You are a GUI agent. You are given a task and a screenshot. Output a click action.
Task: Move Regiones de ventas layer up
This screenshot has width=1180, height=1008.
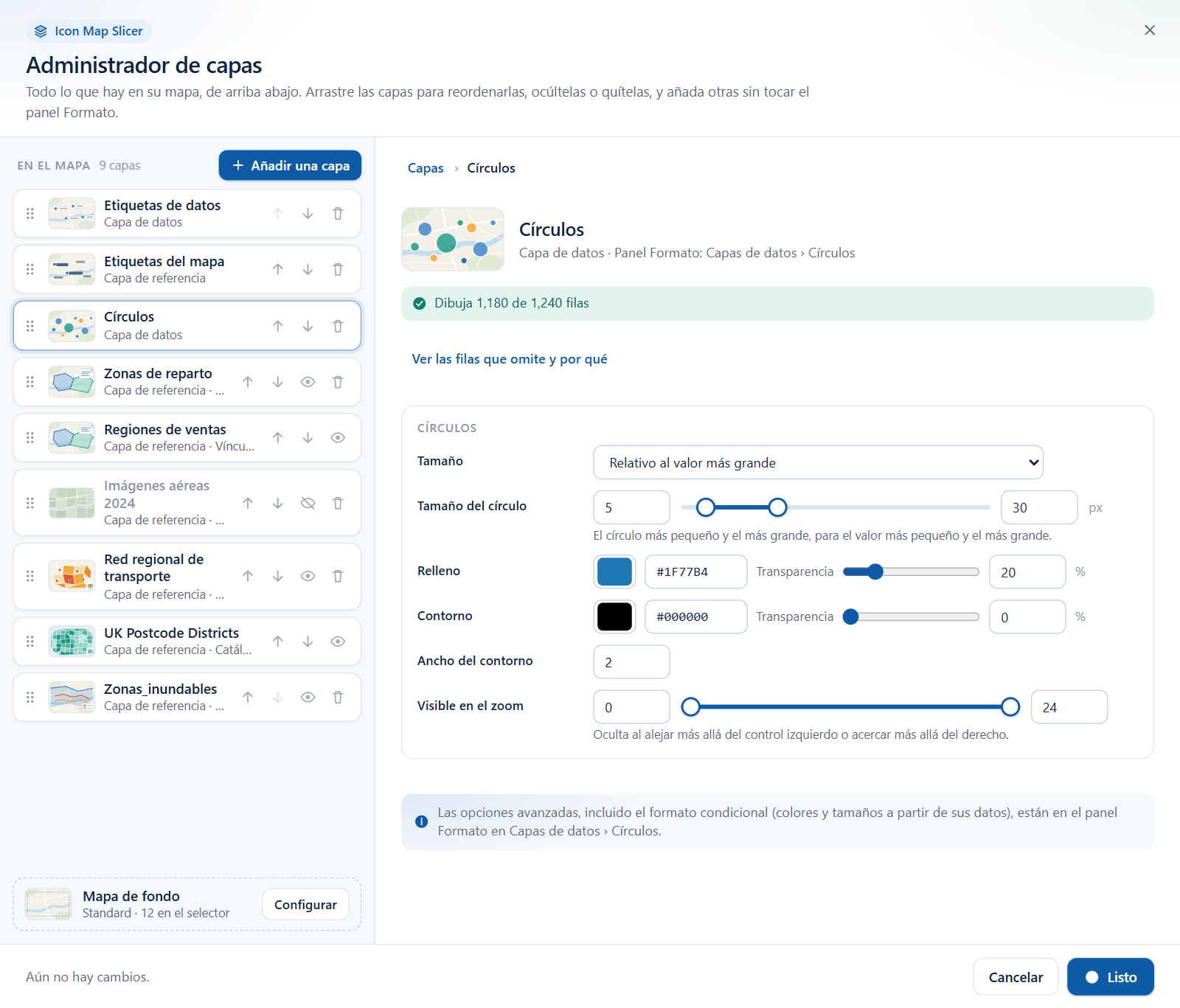277,438
